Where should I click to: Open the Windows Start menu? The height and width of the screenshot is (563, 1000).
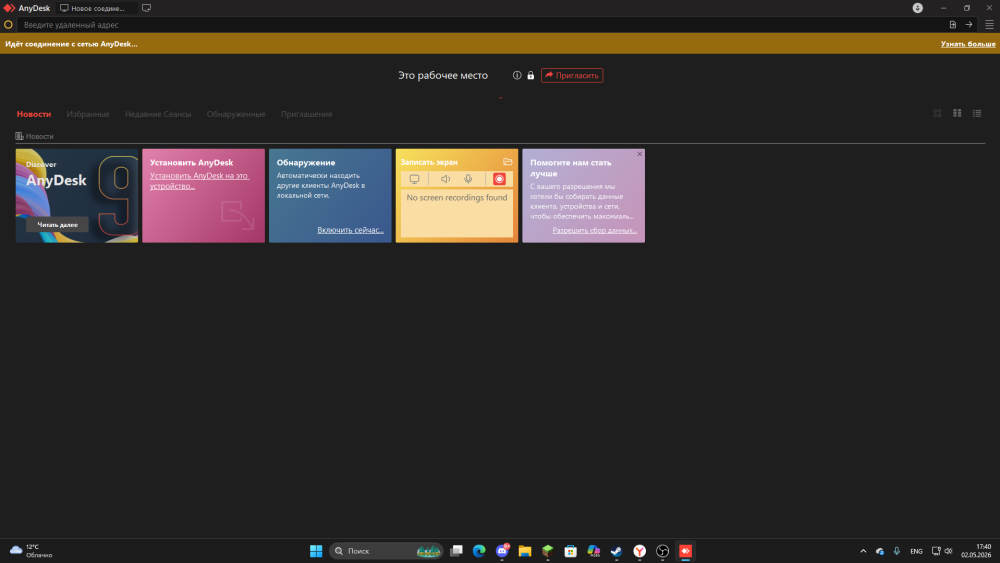(x=316, y=551)
